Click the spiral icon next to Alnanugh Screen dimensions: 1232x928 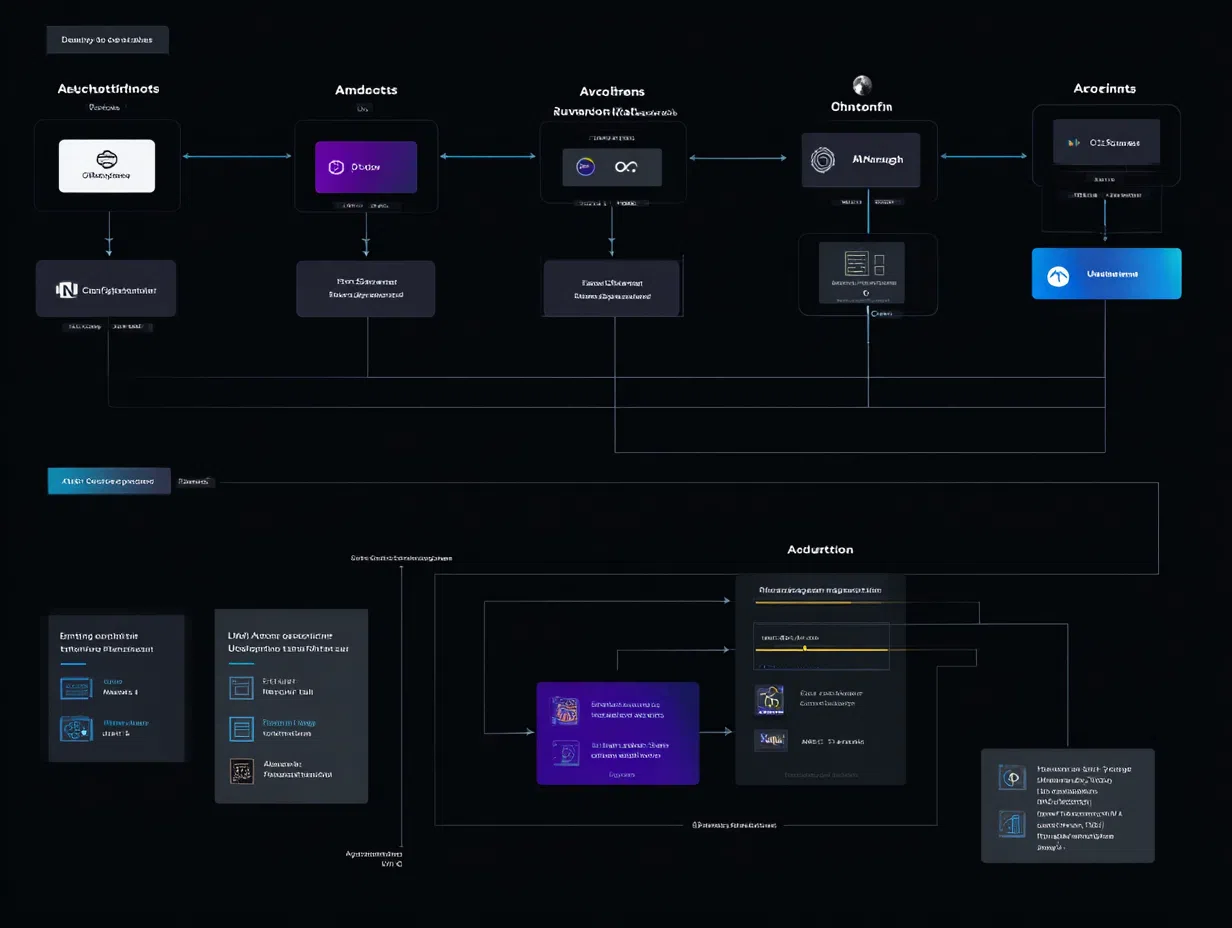[x=823, y=159]
